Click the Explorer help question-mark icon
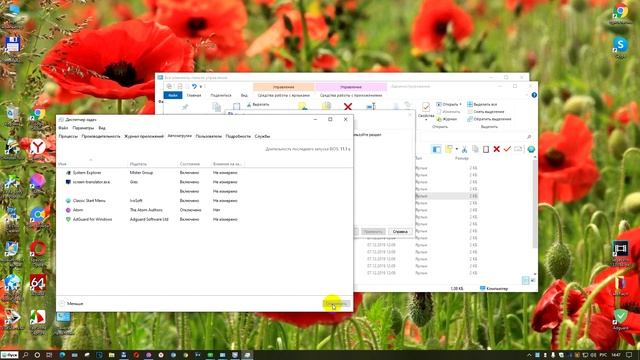This screenshot has width=640, height=360. tap(534, 95)
